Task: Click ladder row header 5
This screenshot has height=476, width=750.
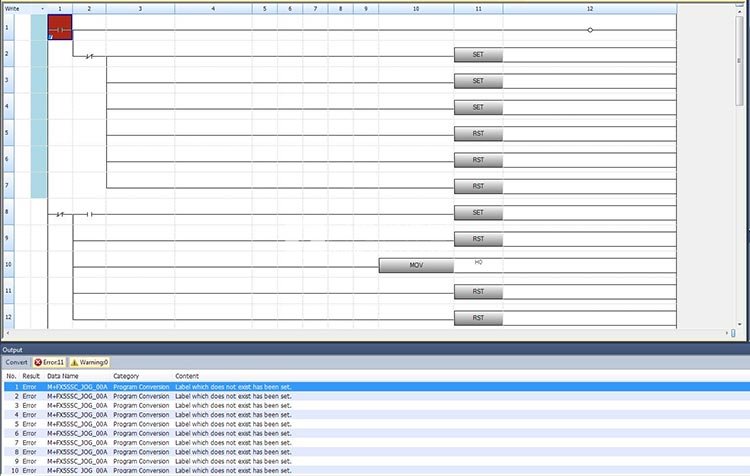Action: tap(8, 133)
